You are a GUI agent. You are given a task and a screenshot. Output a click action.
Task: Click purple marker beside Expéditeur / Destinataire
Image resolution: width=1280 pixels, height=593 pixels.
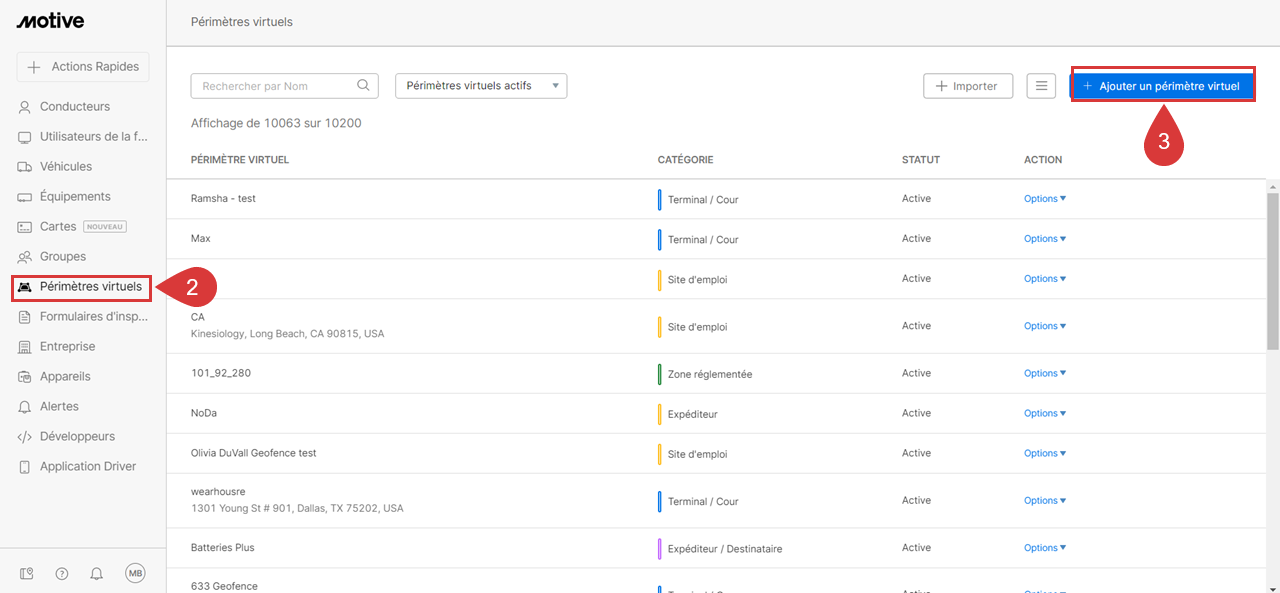pos(659,548)
